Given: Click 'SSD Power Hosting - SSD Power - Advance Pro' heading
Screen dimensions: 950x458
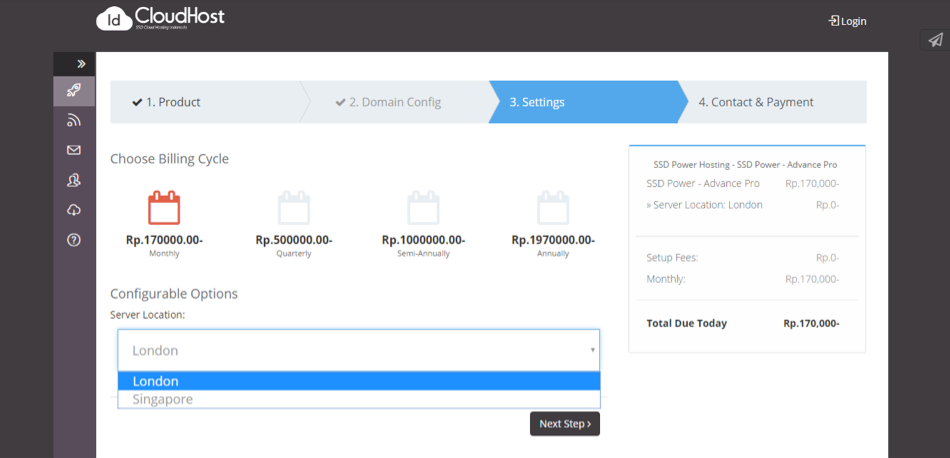Looking at the screenshot, I should (x=745, y=165).
